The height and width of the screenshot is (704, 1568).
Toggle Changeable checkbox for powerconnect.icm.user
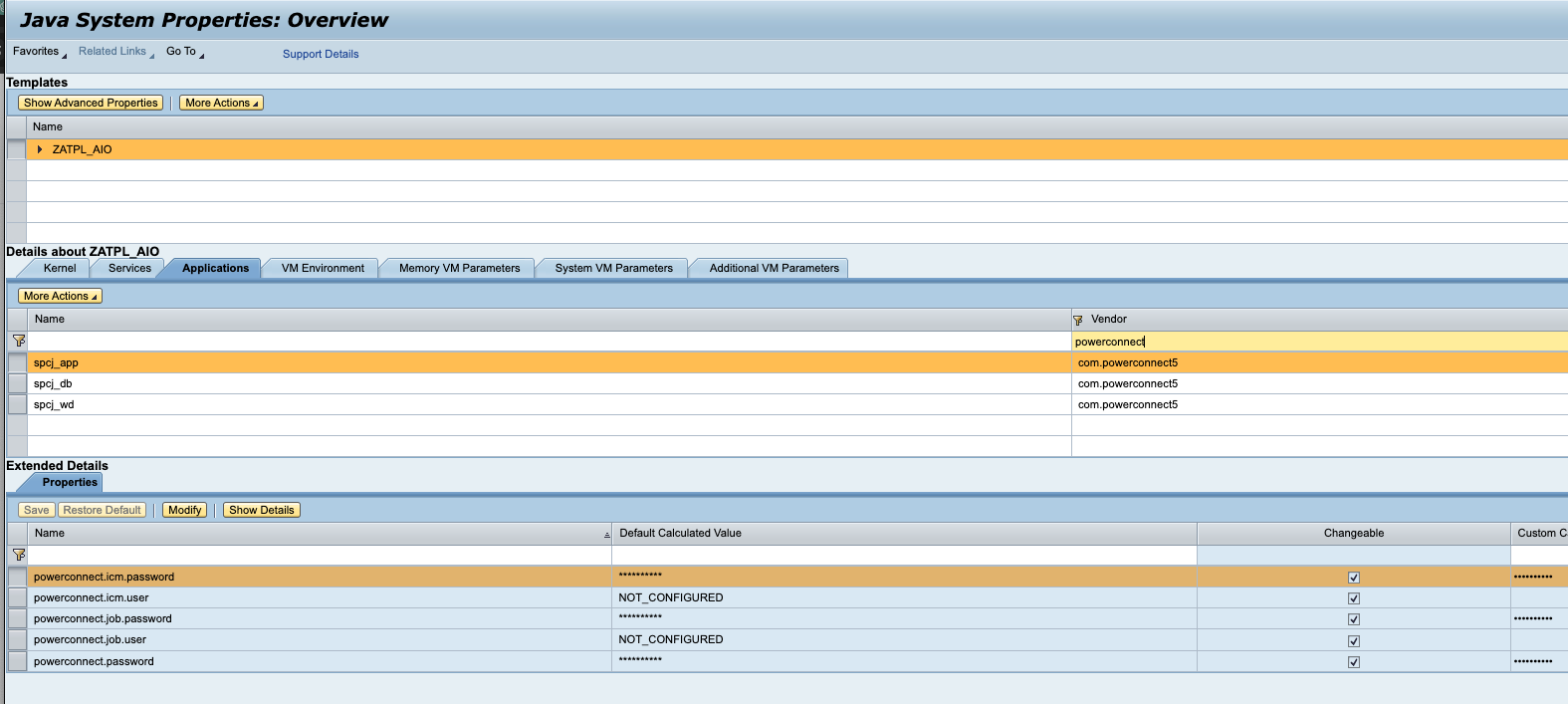click(1353, 598)
